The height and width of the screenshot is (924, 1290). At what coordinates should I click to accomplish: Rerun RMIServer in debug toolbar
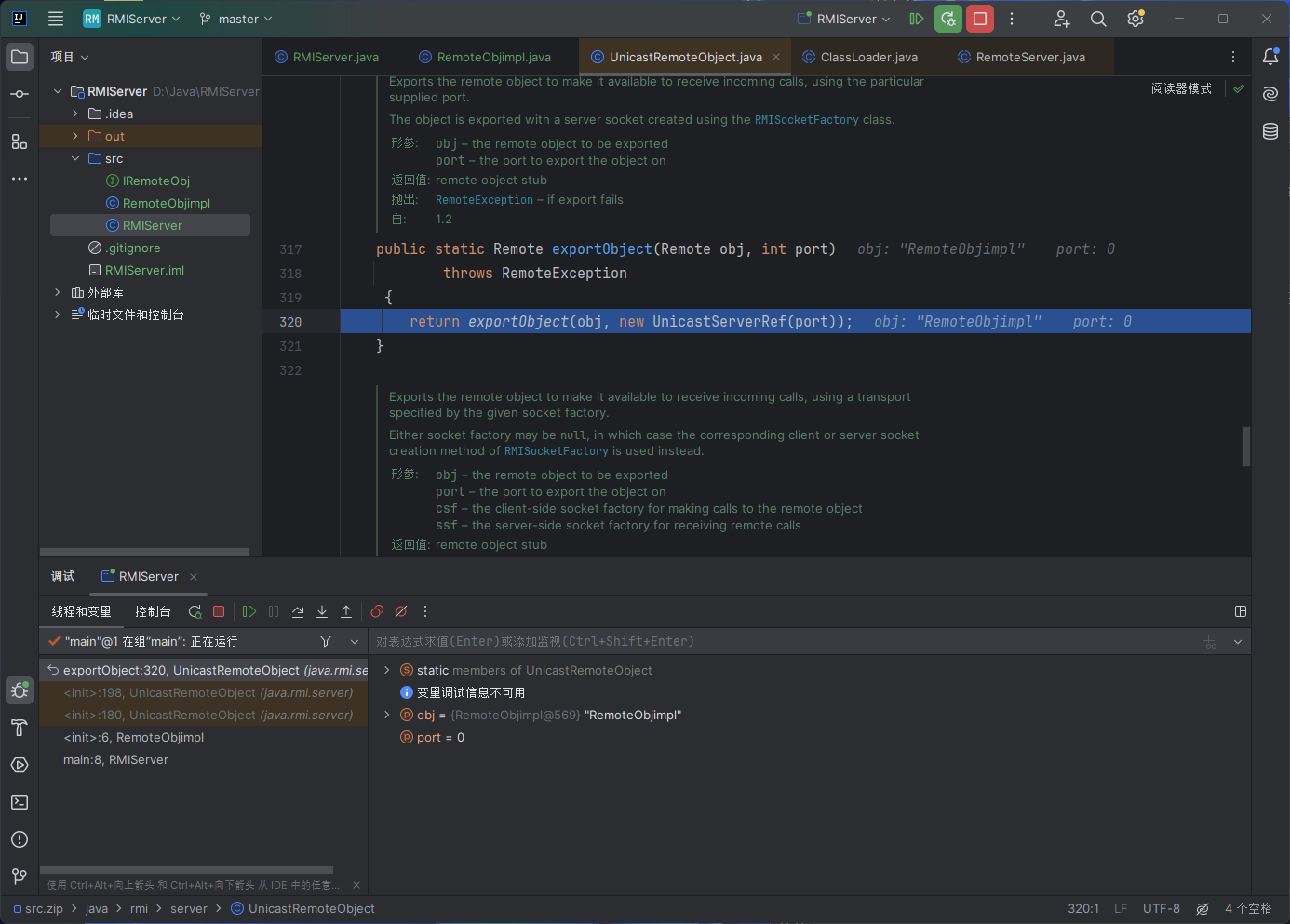[x=195, y=611]
